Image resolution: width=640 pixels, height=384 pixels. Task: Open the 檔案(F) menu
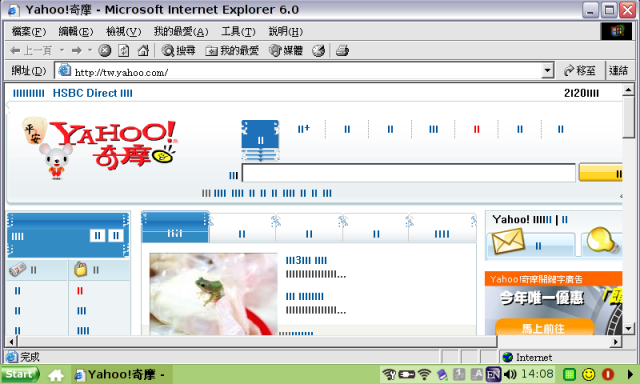pyautogui.click(x=29, y=31)
